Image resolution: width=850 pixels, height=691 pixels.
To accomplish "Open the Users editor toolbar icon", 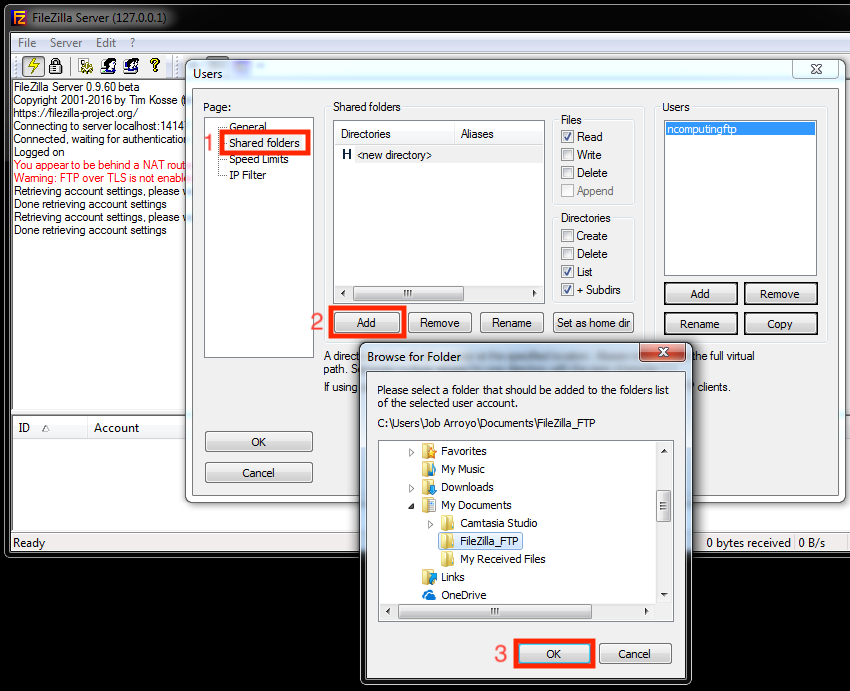I will [108, 66].
